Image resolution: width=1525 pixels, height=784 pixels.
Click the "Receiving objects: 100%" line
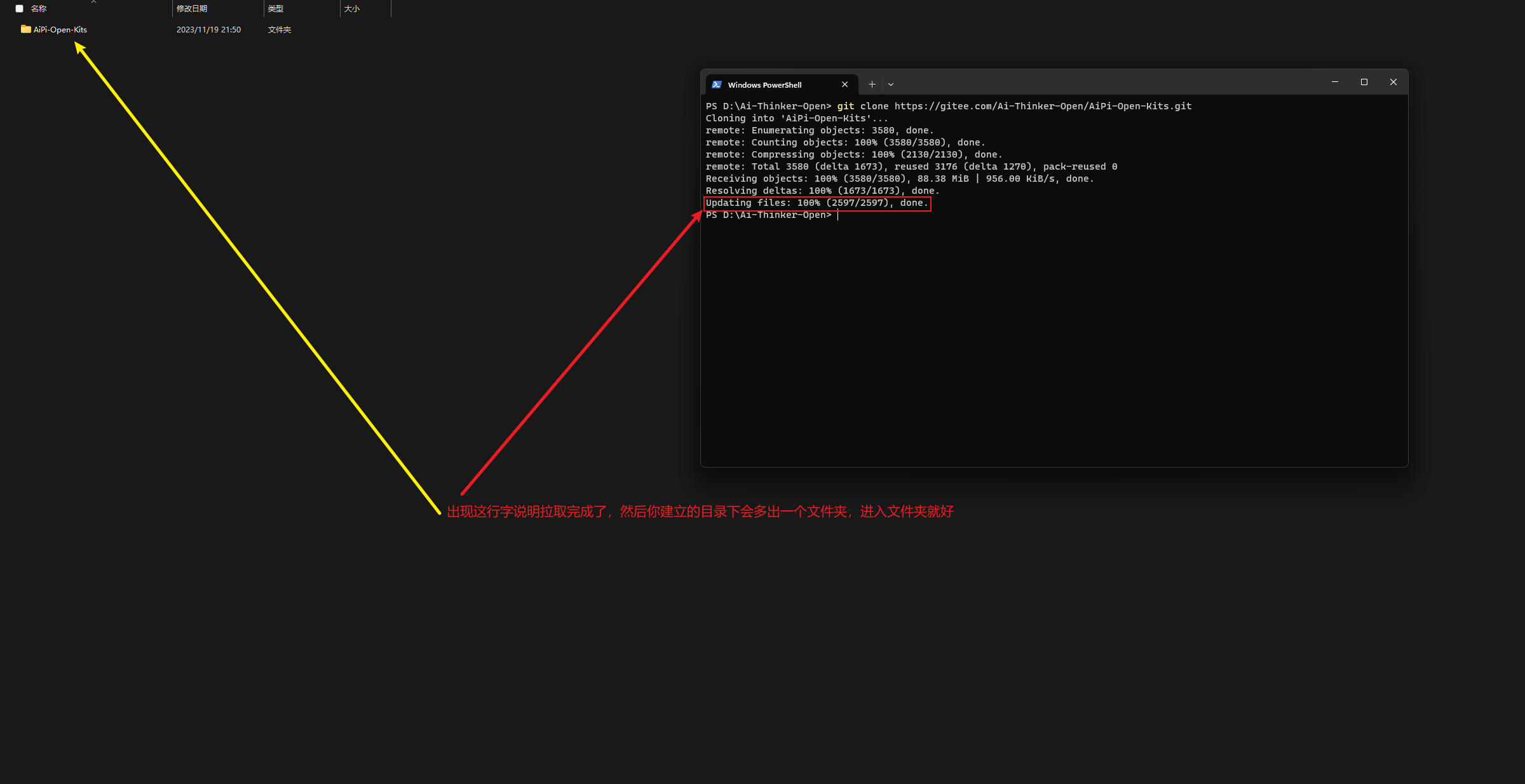tap(900, 179)
